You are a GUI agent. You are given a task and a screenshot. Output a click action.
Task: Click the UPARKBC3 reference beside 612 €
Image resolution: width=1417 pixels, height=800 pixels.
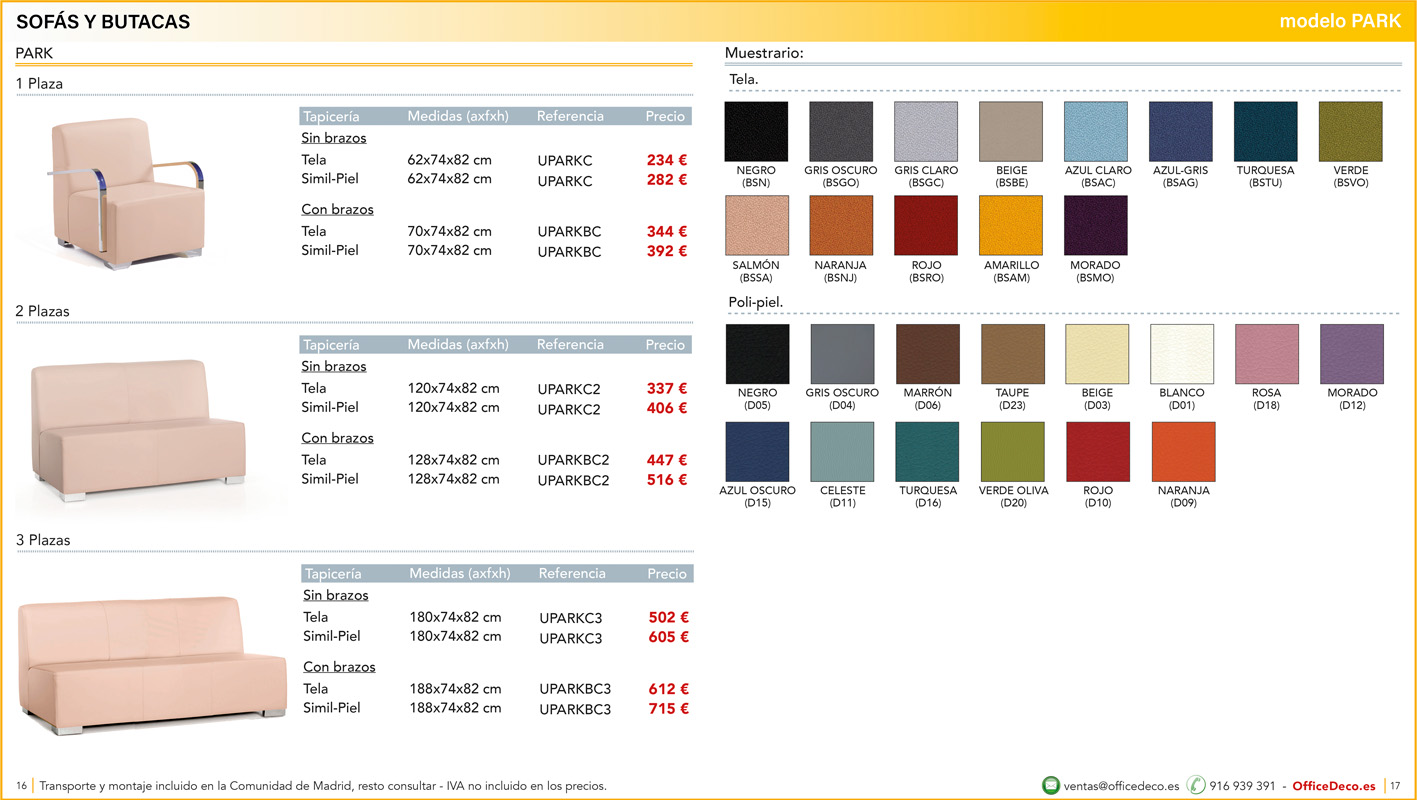click(x=575, y=689)
